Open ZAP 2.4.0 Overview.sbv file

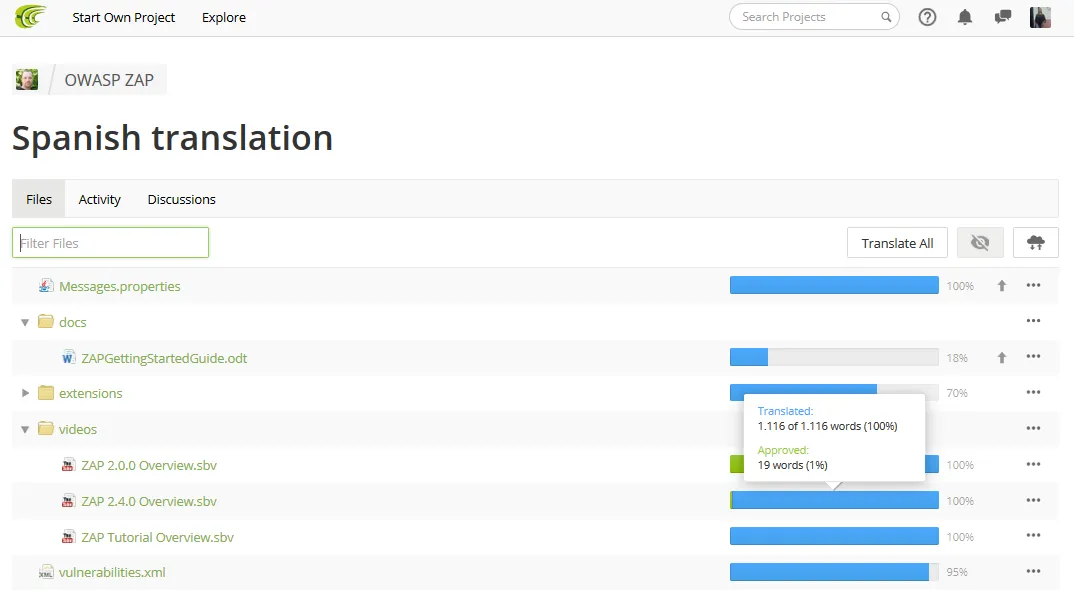[x=149, y=501]
